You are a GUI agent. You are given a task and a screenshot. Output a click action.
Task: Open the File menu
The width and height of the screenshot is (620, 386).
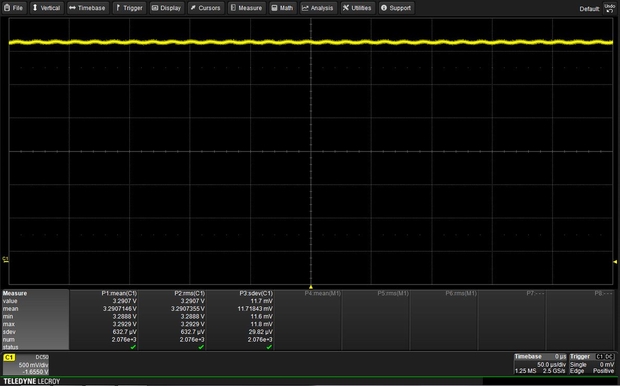tap(14, 8)
